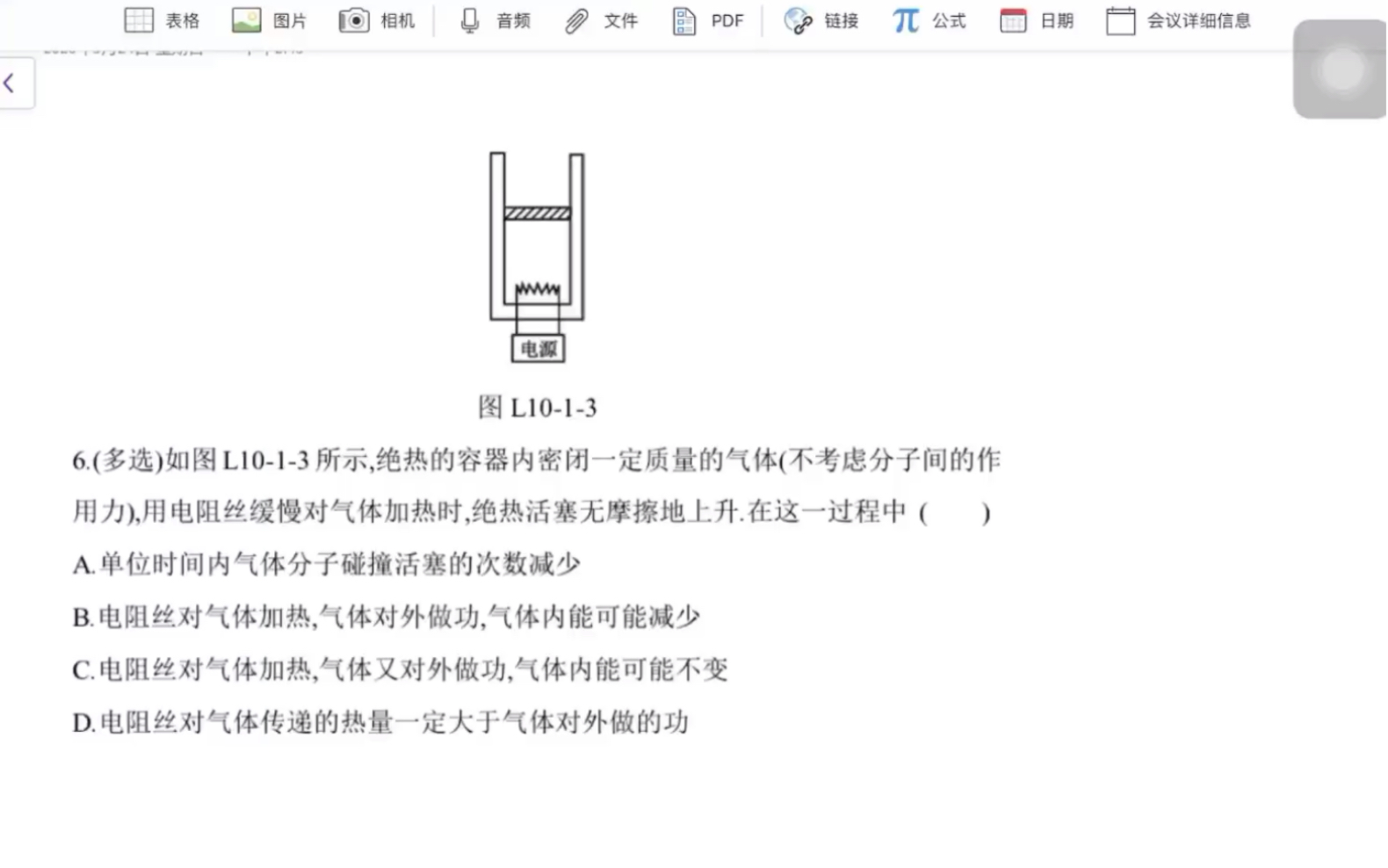Viewport: 1388px width, 868px height.
Task: Attach a file with the paperclip icon
Action: tap(576, 20)
